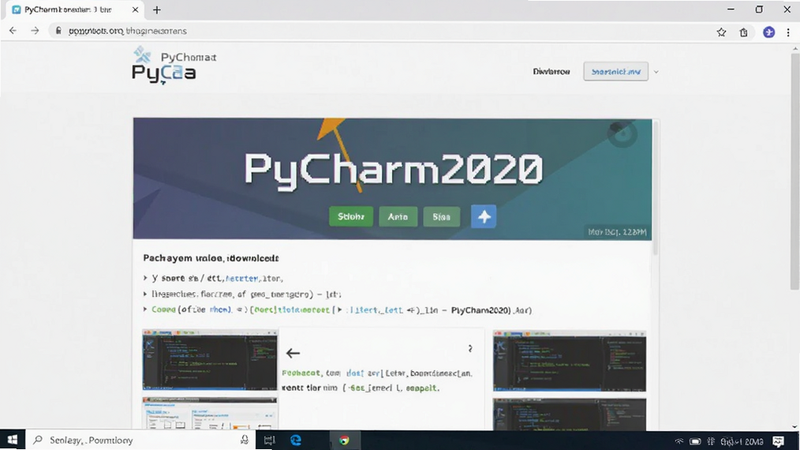The width and height of the screenshot is (800, 450).
Task: Open the top-right dark IDE screenshot thumbnail
Action: click(x=569, y=361)
